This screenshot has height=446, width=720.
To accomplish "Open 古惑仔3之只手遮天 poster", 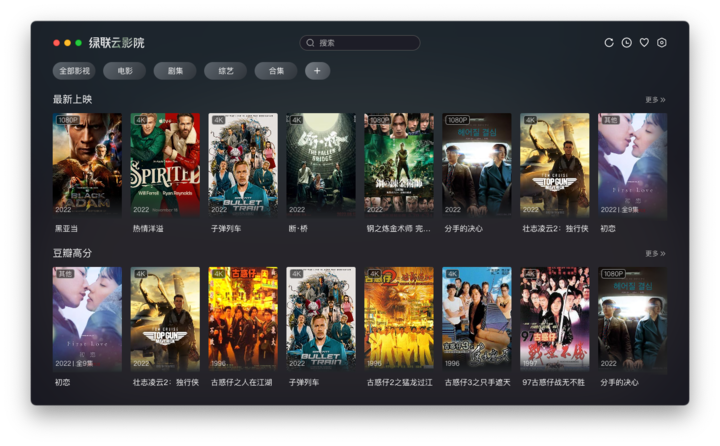I will click(x=477, y=319).
